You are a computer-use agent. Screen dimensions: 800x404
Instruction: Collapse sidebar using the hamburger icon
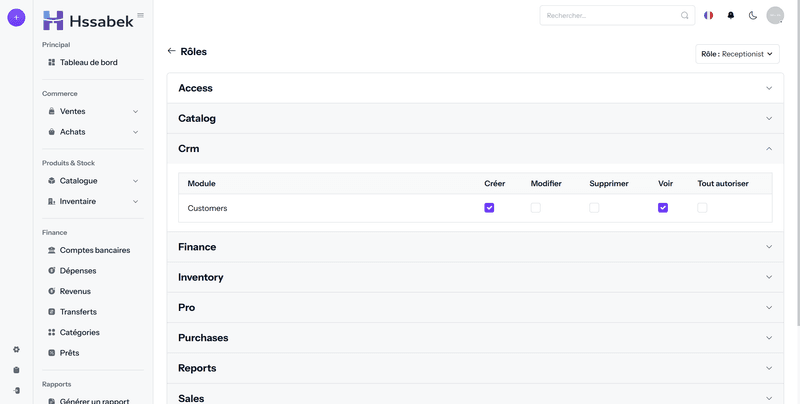tap(140, 15)
